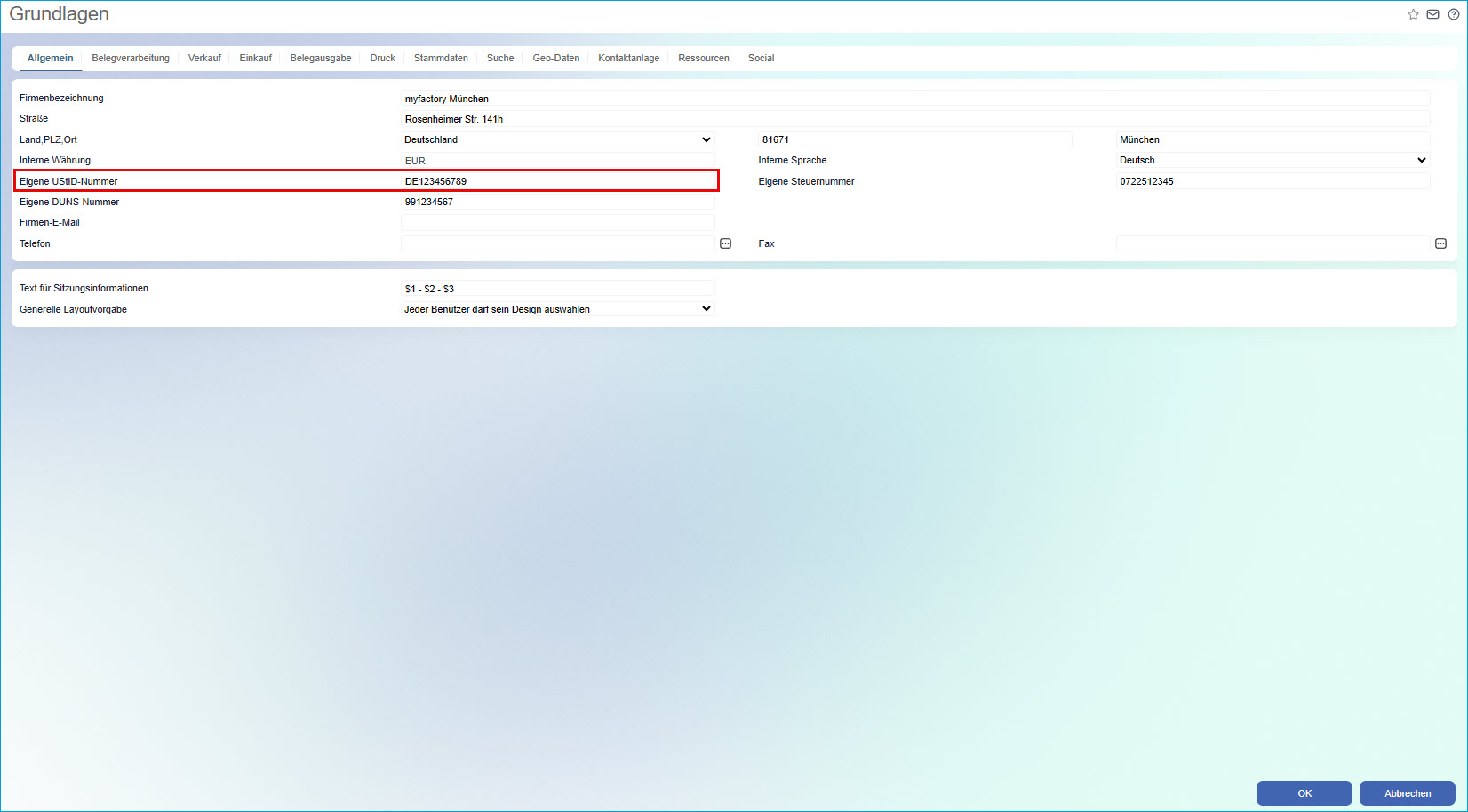Switch to the Allgemein tab

[x=51, y=58]
